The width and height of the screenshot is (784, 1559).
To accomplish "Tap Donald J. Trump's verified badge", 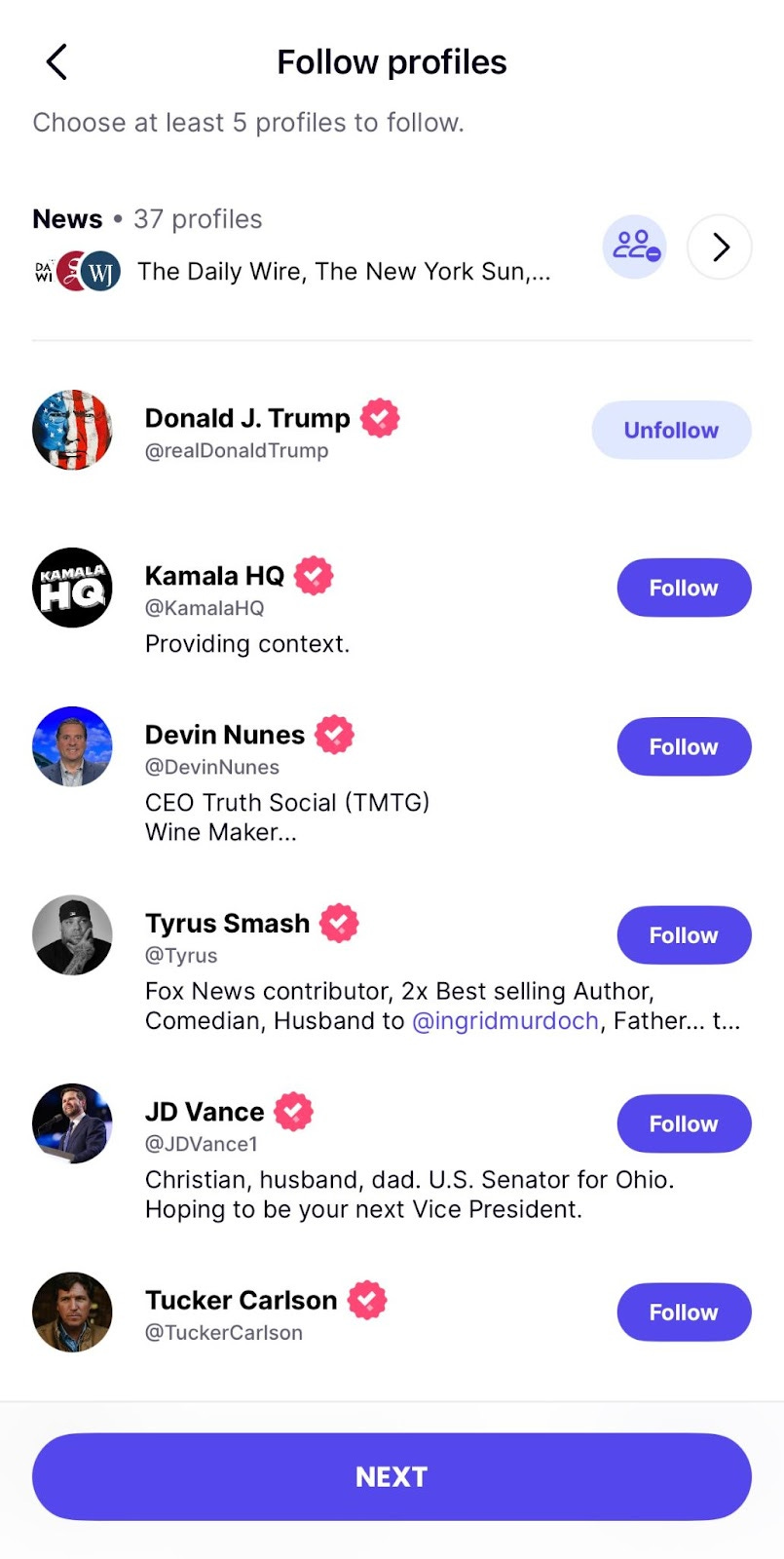I will (380, 418).
